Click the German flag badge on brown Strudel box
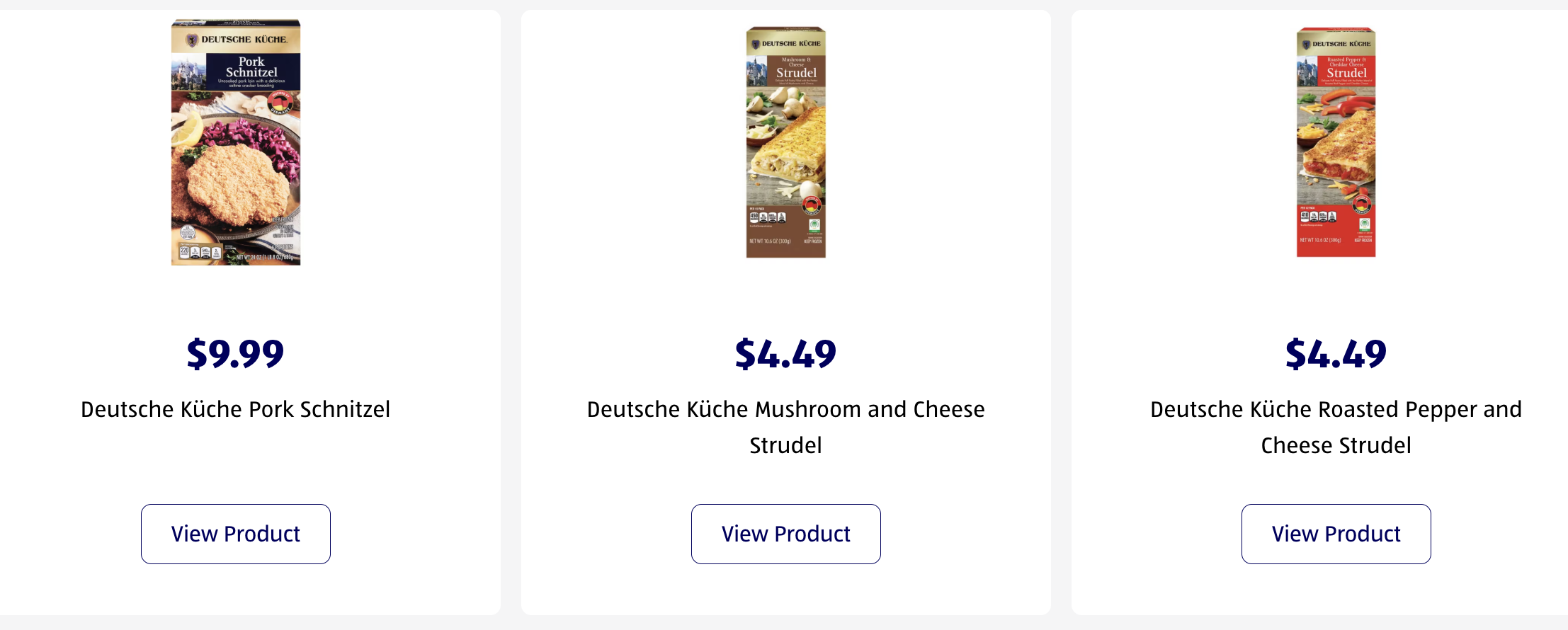The height and width of the screenshot is (630, 1568). click(x=811, y=205)
